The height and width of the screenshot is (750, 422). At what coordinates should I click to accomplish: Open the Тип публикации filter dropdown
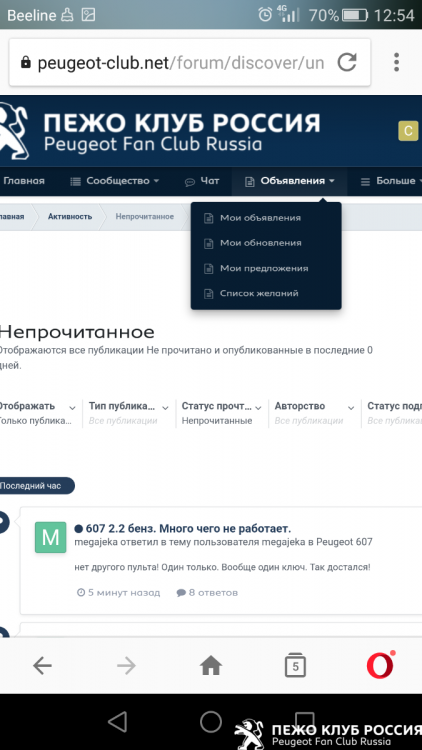pyautogui.click(x=129, y=413)
